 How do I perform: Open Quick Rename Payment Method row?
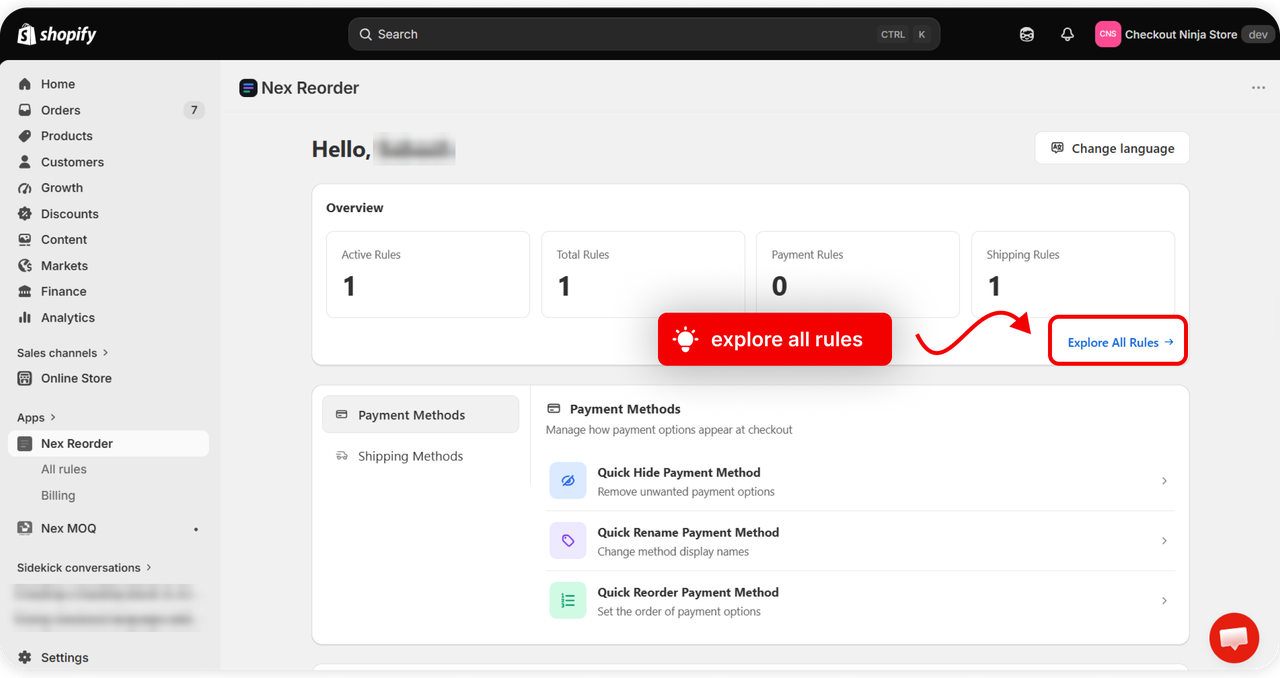pyautogui.click(x=860, y=541)
